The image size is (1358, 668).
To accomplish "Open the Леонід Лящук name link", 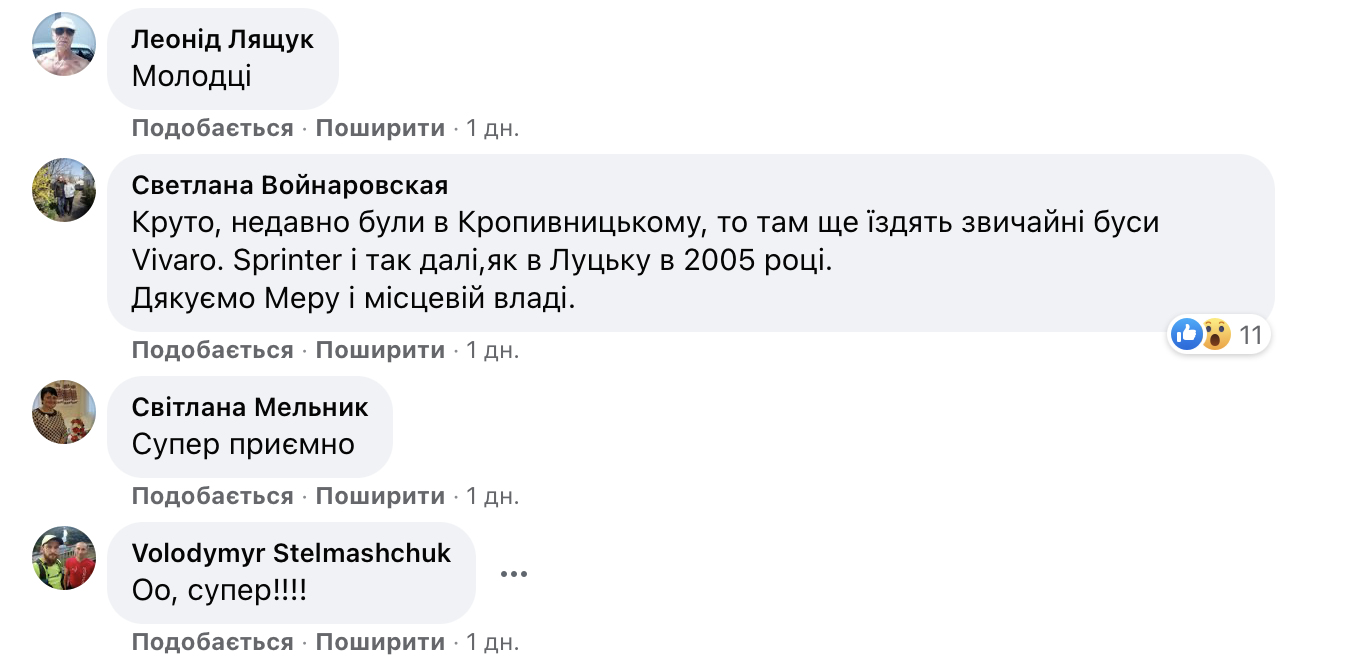I will point(223,40).
